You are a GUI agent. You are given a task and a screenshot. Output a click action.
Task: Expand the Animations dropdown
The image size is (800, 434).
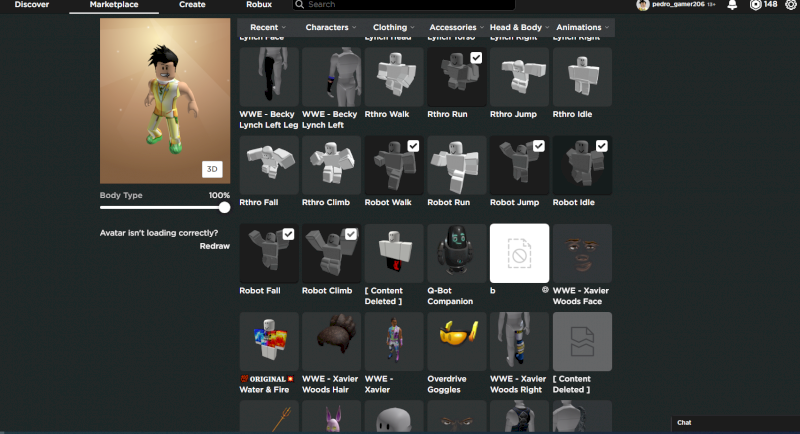(583, 27)
